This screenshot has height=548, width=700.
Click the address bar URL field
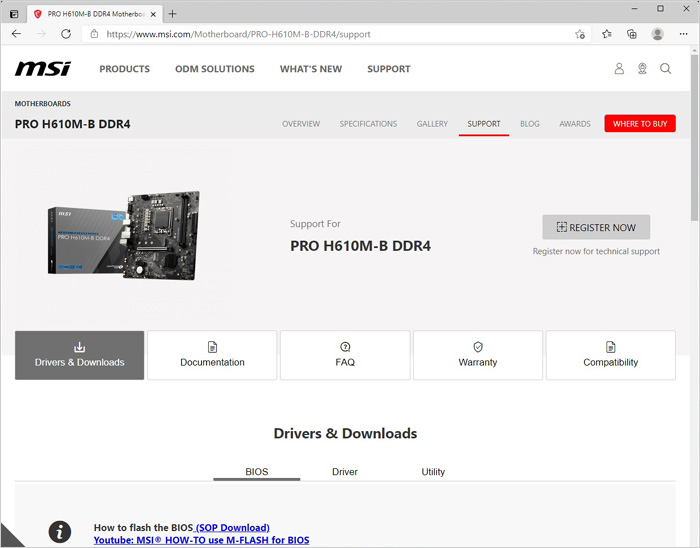tap(335, 34)
